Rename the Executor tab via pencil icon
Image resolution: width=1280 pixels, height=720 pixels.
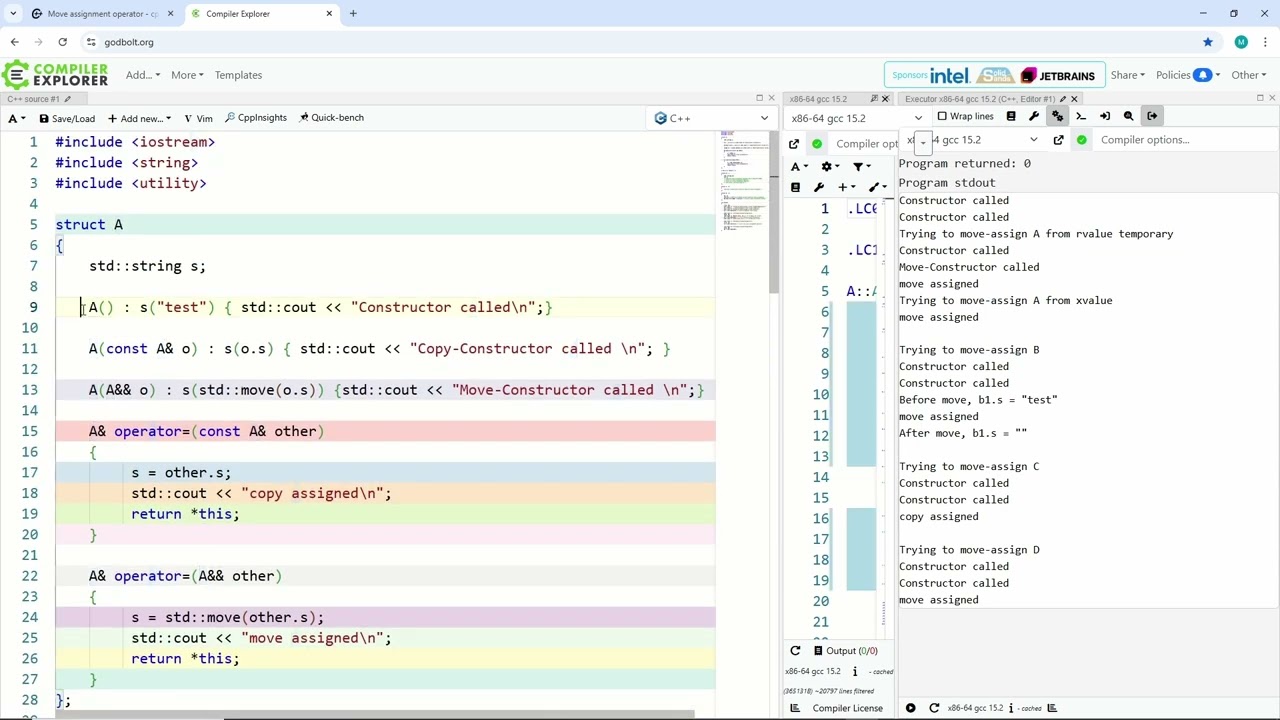[x=1063, y=99]
